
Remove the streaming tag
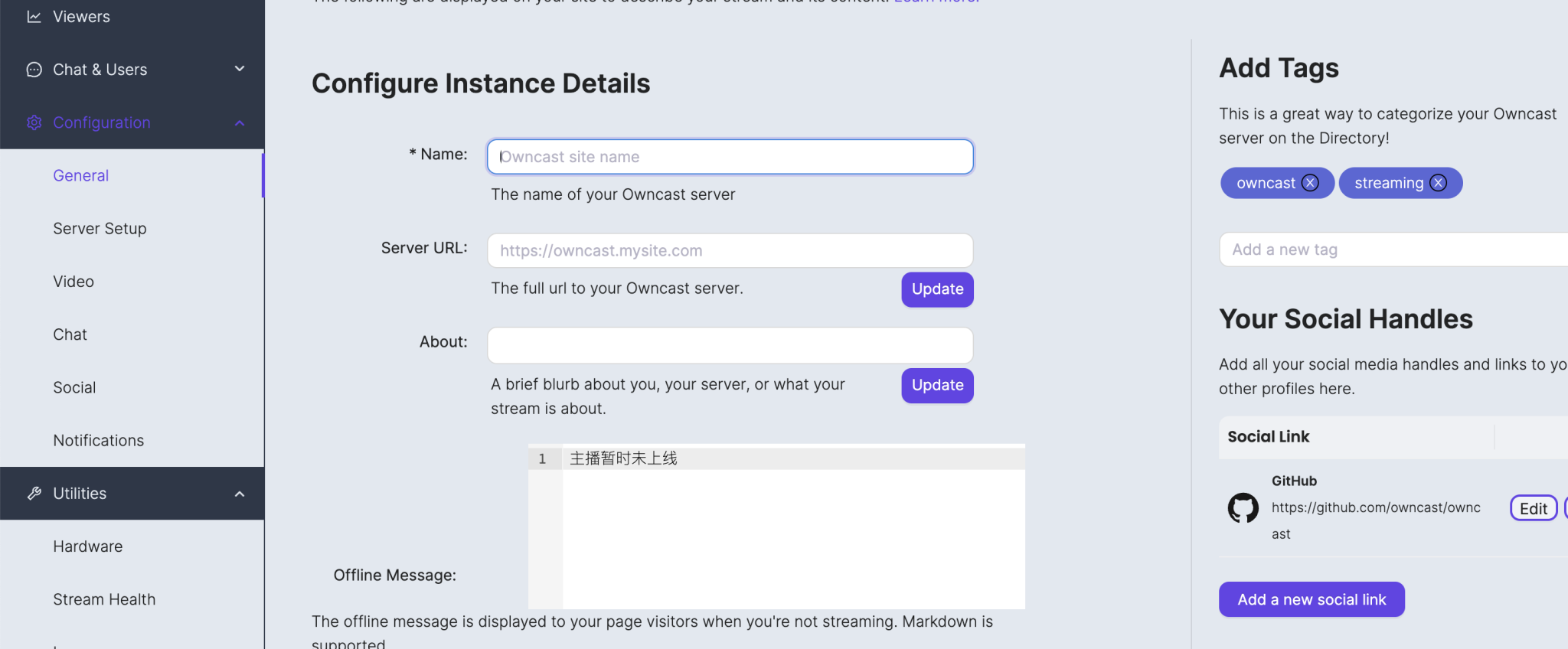point(1438,183)
